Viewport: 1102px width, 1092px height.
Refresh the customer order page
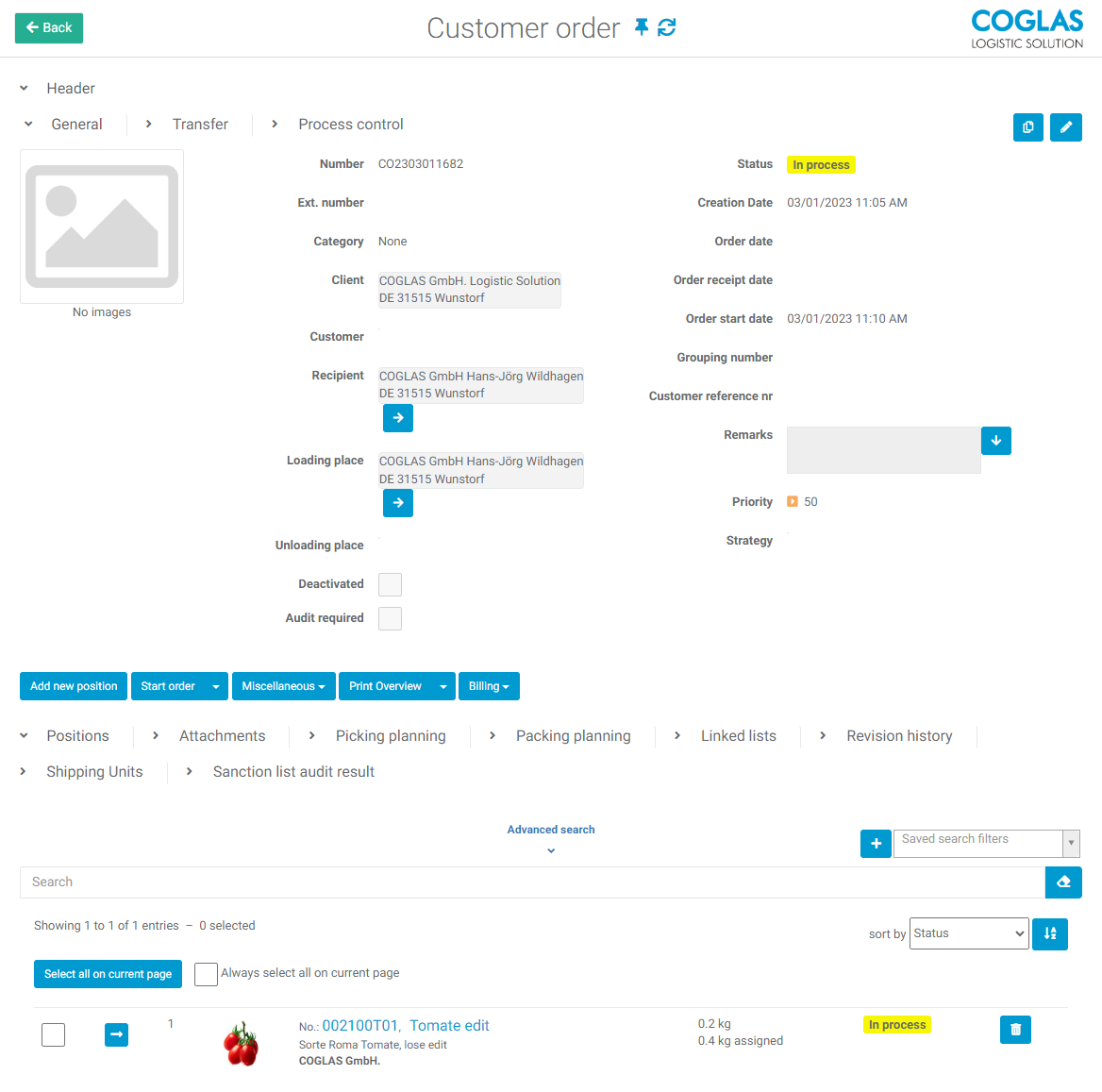[667, 27]
